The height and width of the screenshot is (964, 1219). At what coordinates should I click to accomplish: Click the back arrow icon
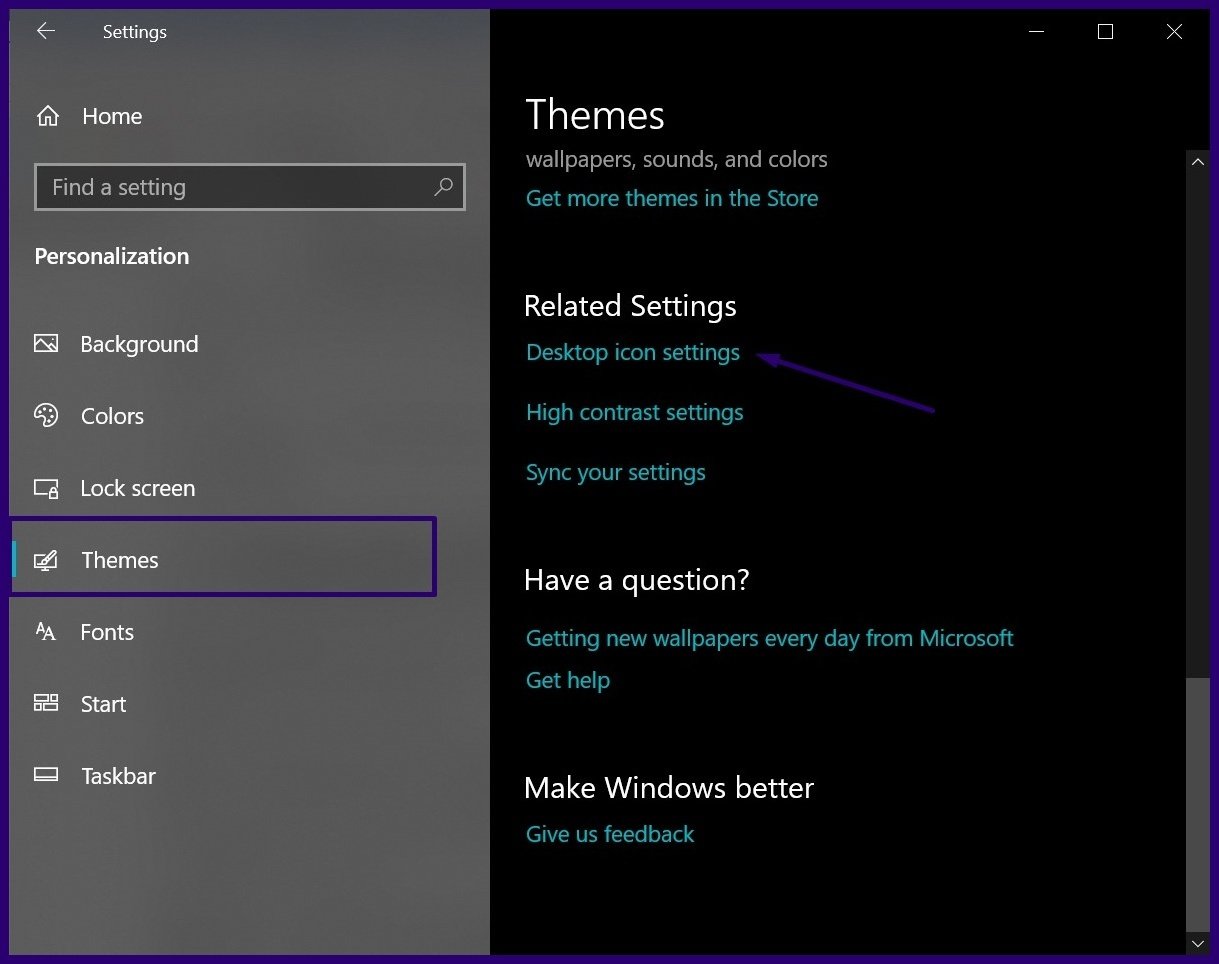[x=45, y=31]
